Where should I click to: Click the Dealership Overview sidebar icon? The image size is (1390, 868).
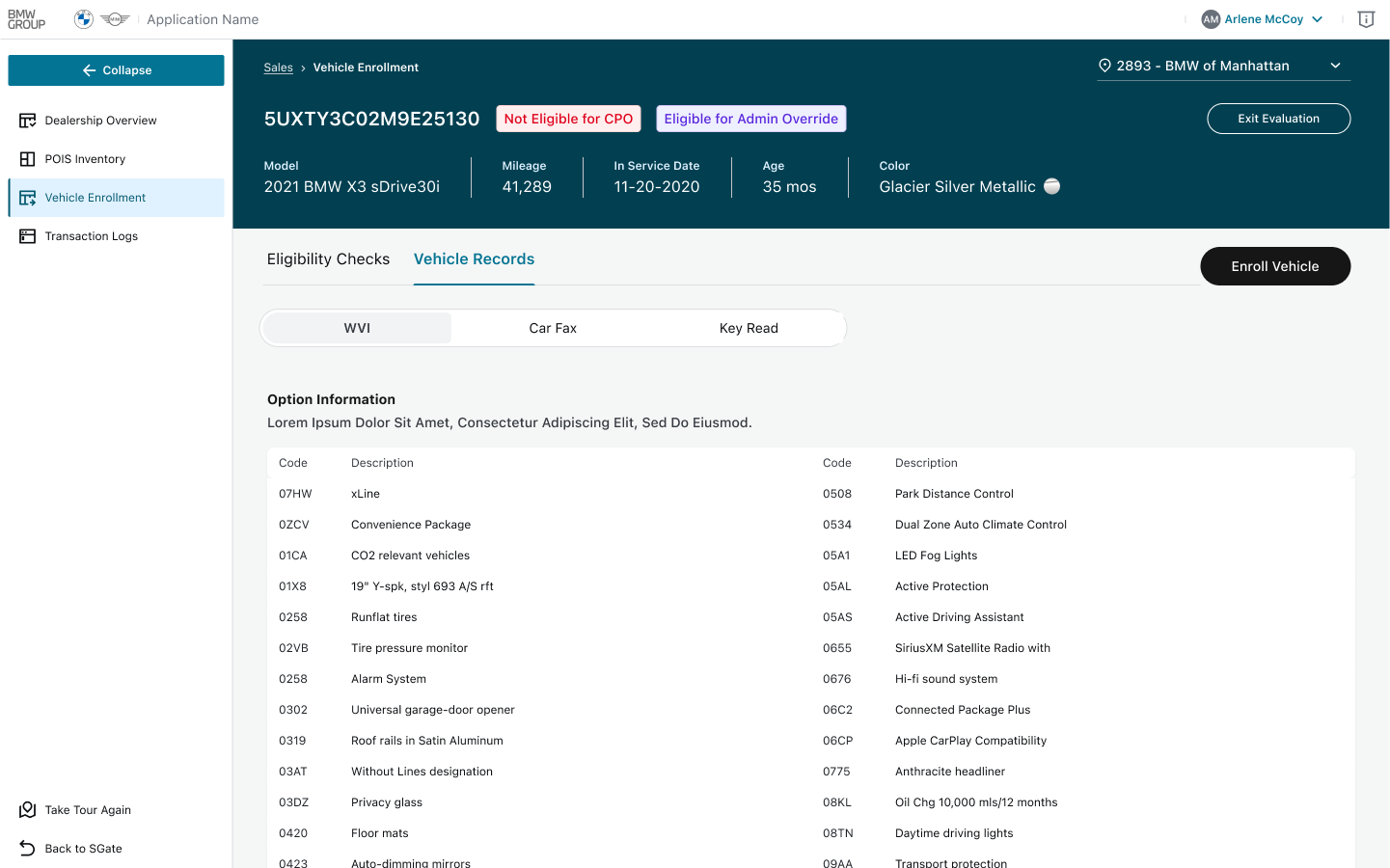coord(28,121)
